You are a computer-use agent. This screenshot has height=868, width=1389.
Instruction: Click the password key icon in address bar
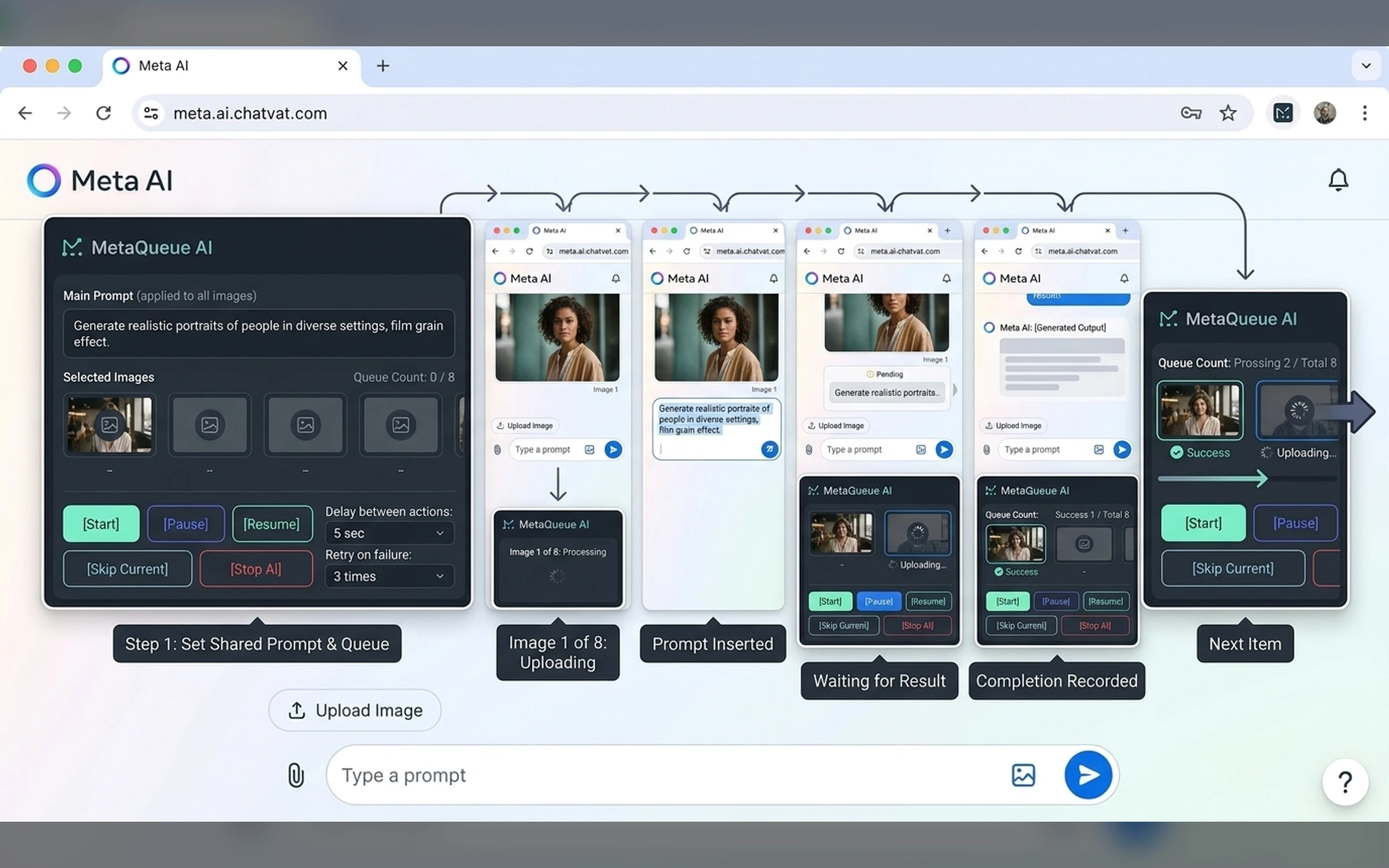pyautogui.click(x=1191, y=113)
